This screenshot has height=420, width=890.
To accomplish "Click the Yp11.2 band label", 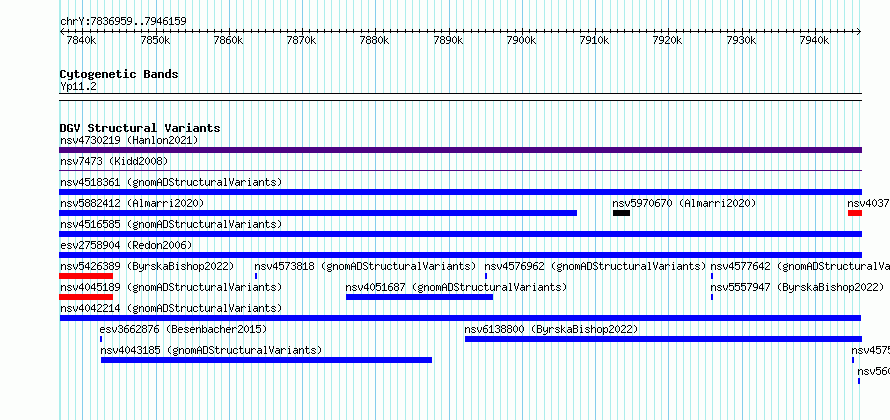I will click(78, 86).
